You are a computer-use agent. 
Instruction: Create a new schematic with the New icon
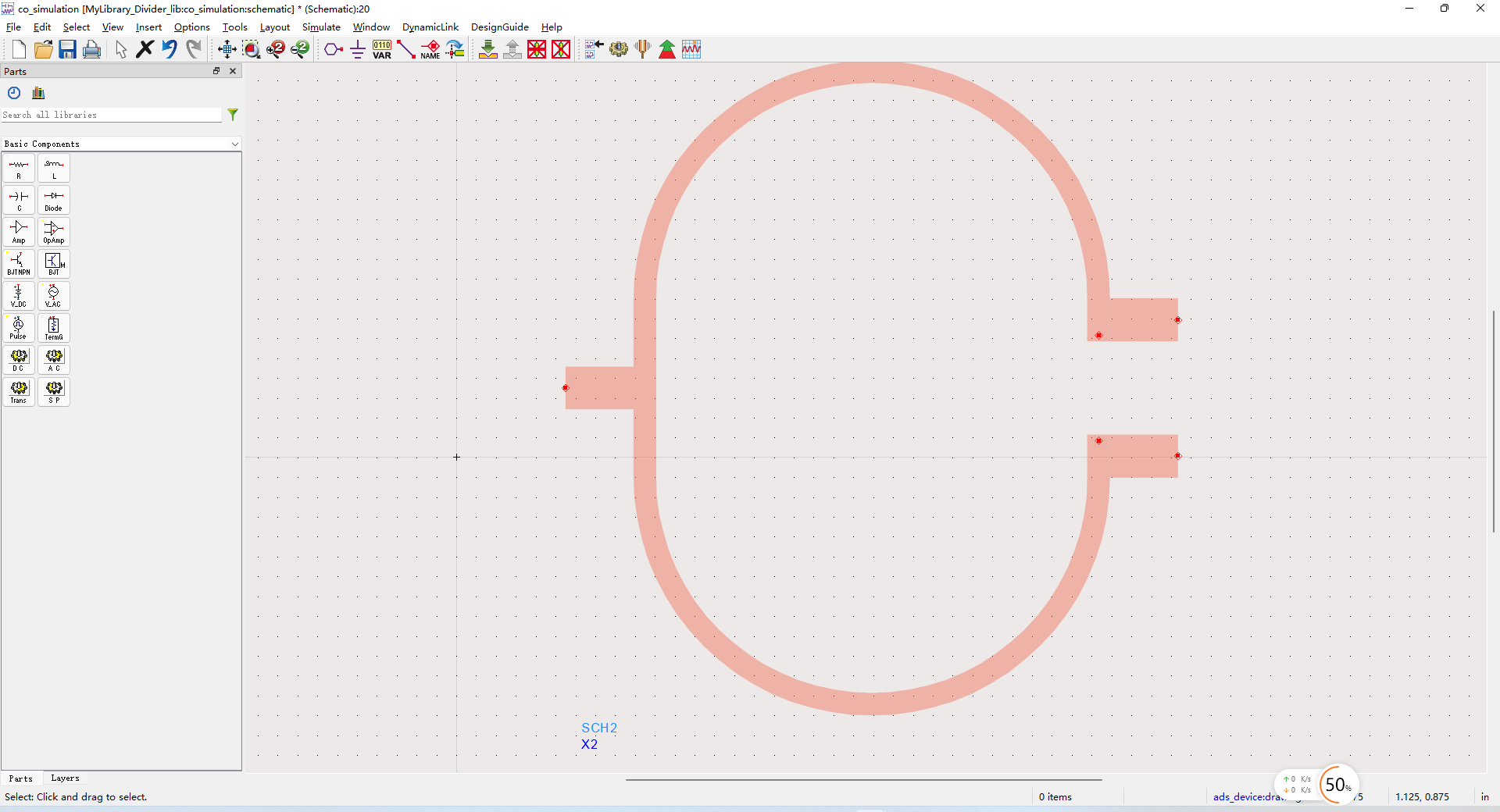click(x=19, y=49)
